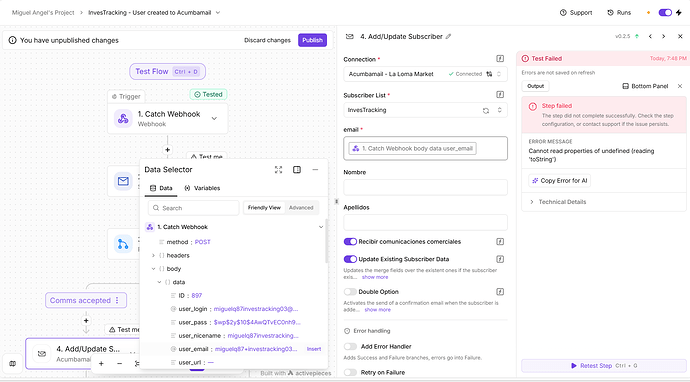
Task: Click the method POST row
Action: point(234,242)
